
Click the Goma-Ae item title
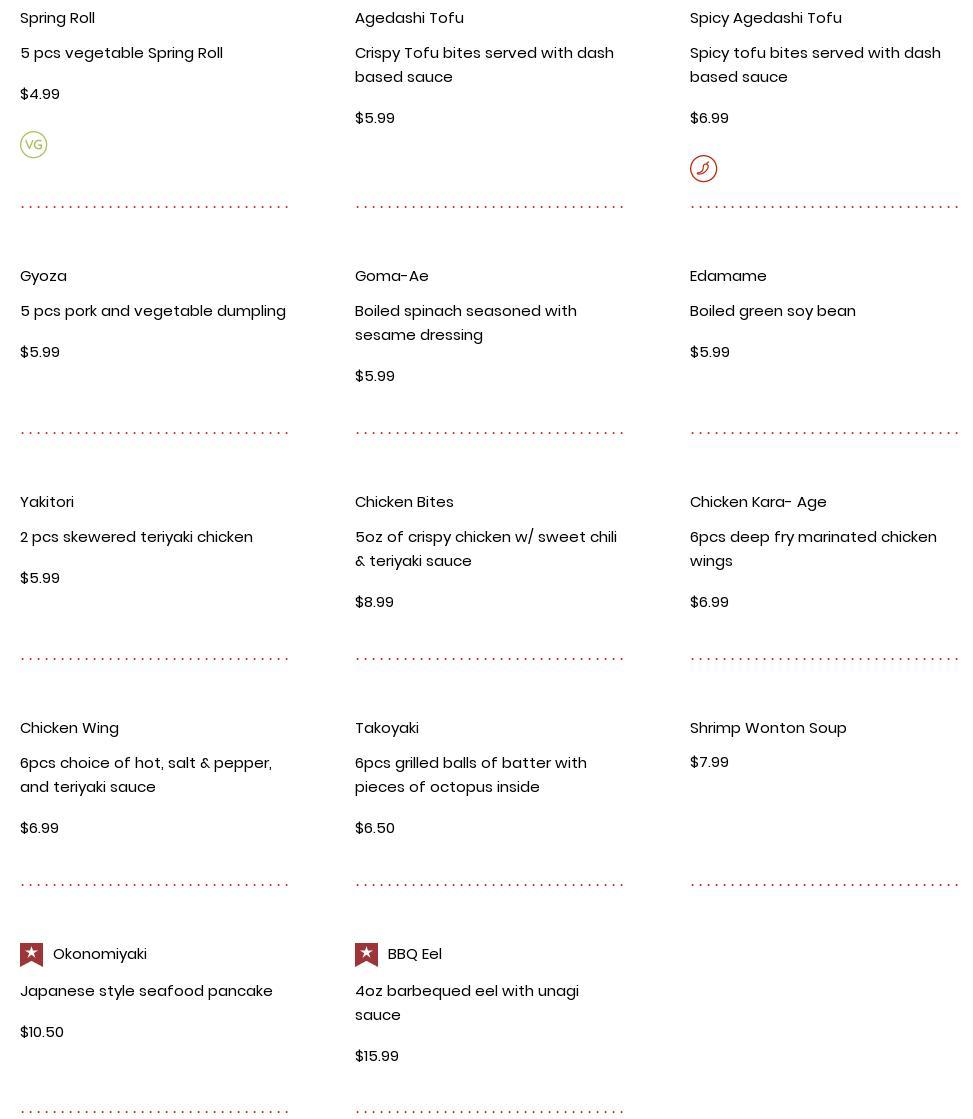[391, 276]
